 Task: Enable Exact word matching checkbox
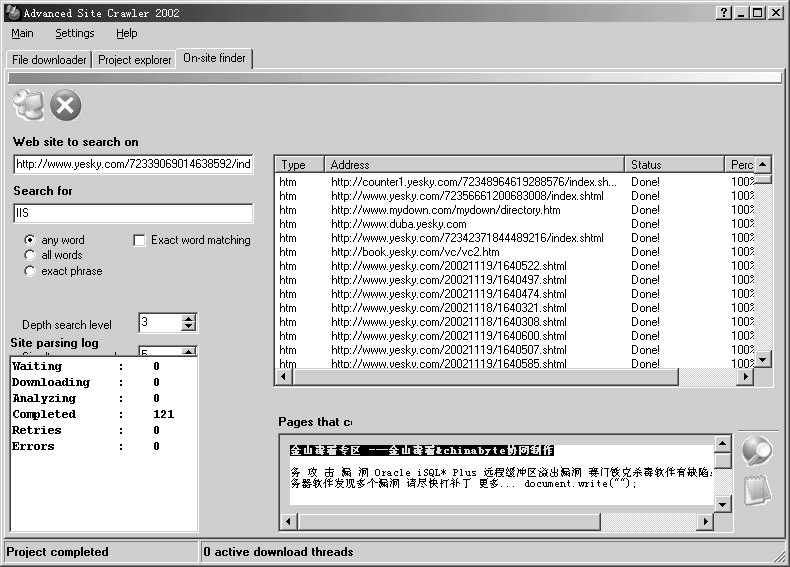pos(140,240)
